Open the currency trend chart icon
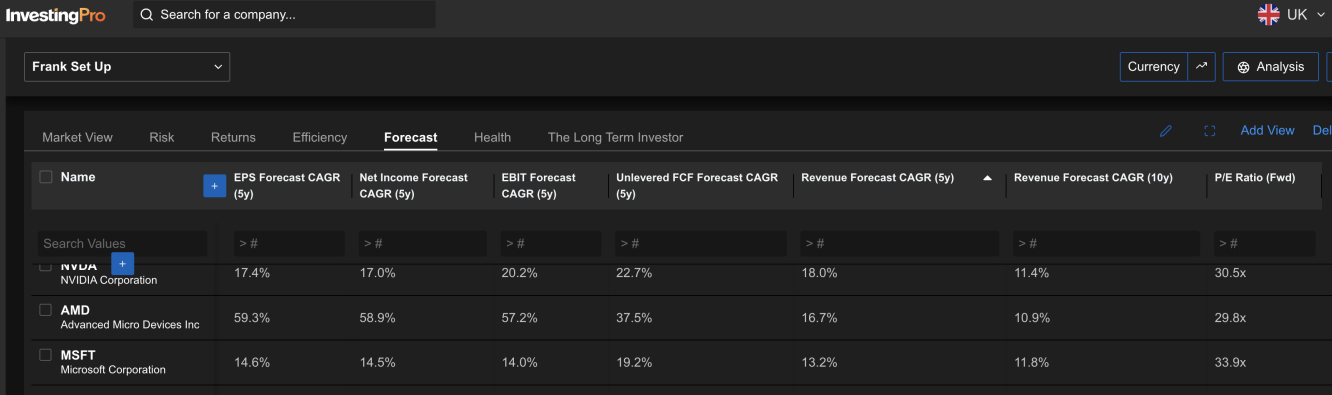The image size is (1332, 395). [1201, 67]
